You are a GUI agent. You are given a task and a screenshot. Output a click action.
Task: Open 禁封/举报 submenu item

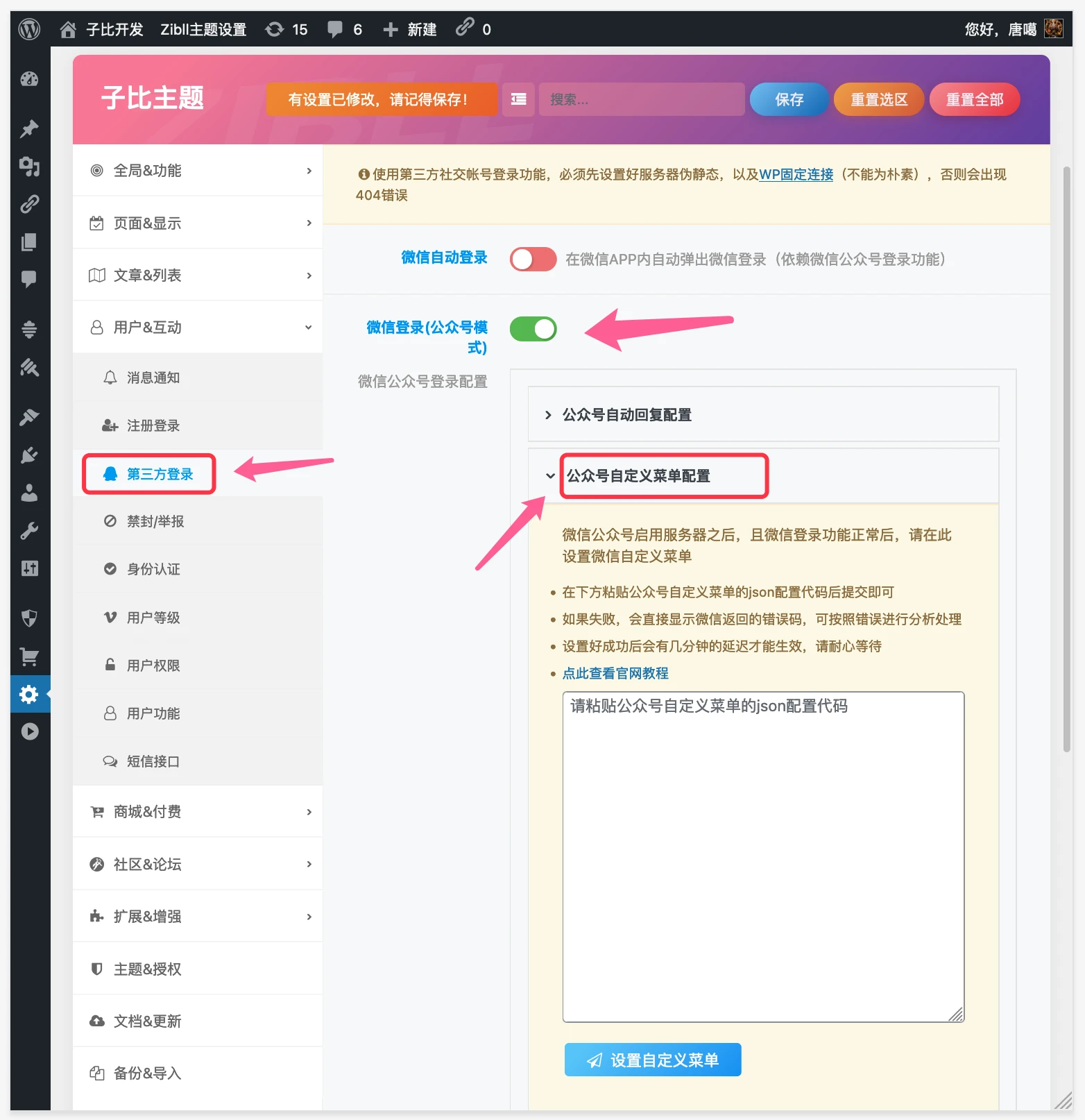(x=198, y=521)
